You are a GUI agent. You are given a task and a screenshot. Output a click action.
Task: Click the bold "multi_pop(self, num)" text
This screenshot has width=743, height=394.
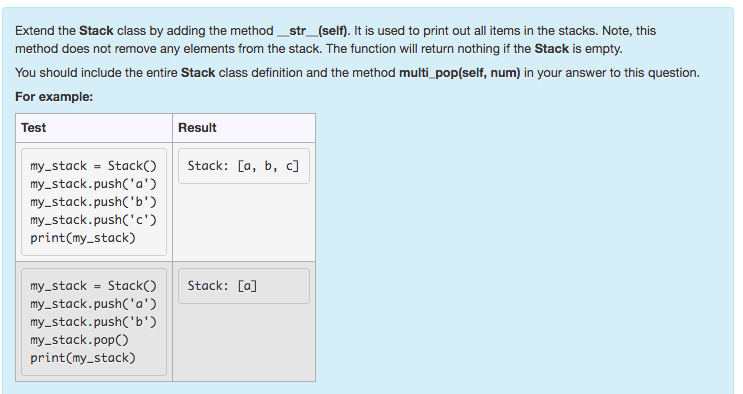(x=460, y=73)
